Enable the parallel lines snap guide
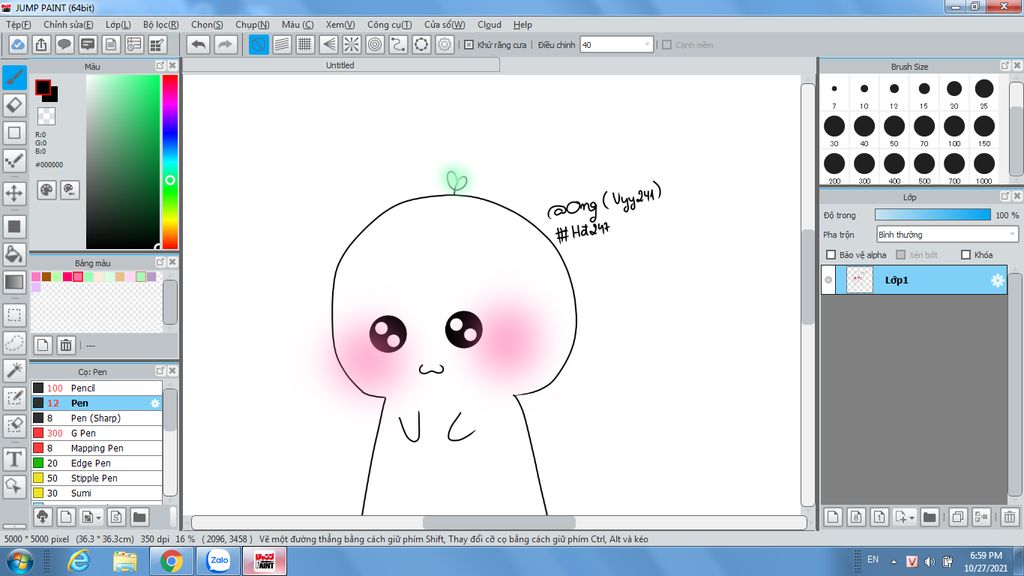The width and height of the screenshot is (1024, 576). [282, 44]
